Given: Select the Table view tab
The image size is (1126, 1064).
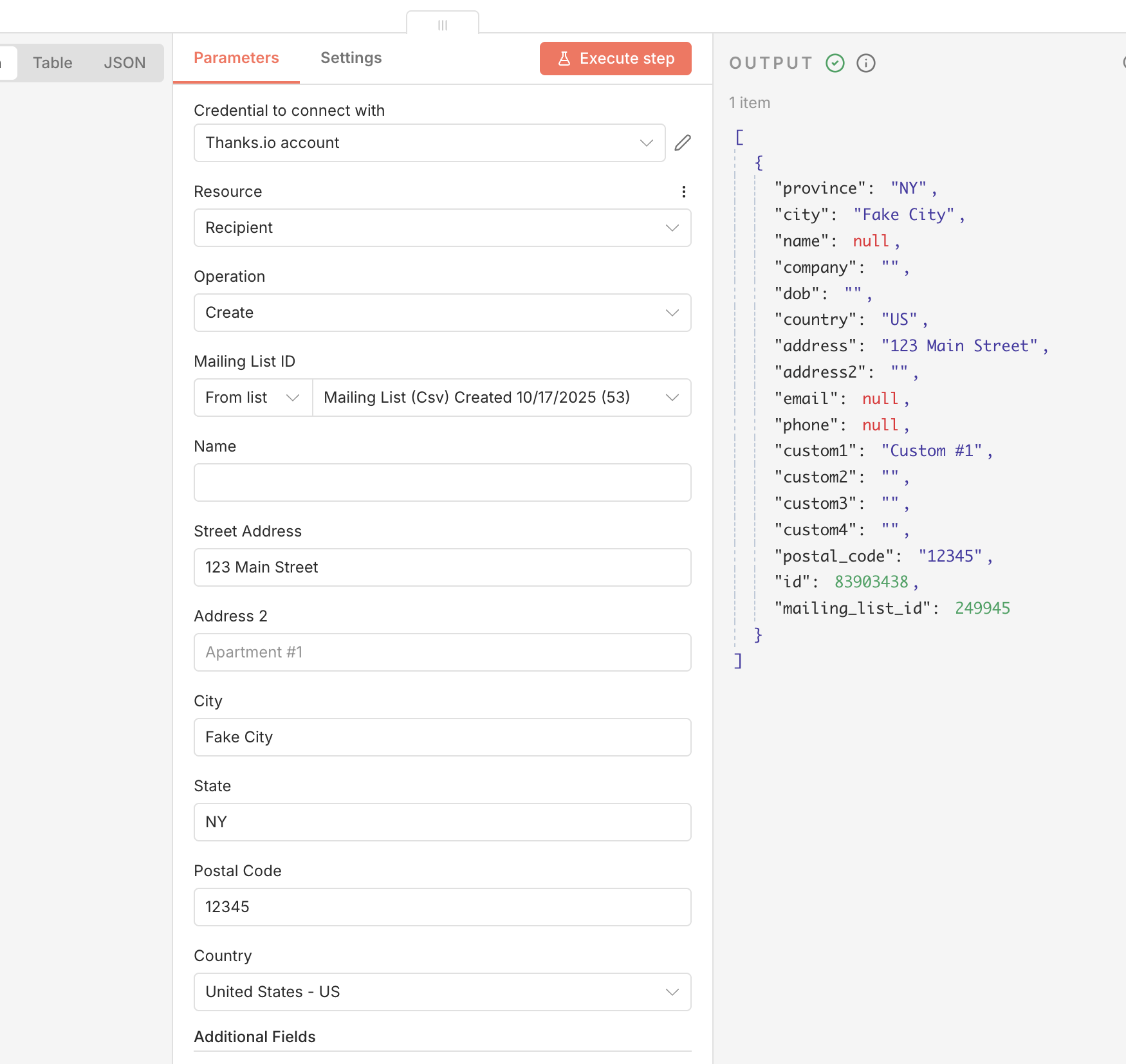Looking at the screenshot, I should coord(53,63).
